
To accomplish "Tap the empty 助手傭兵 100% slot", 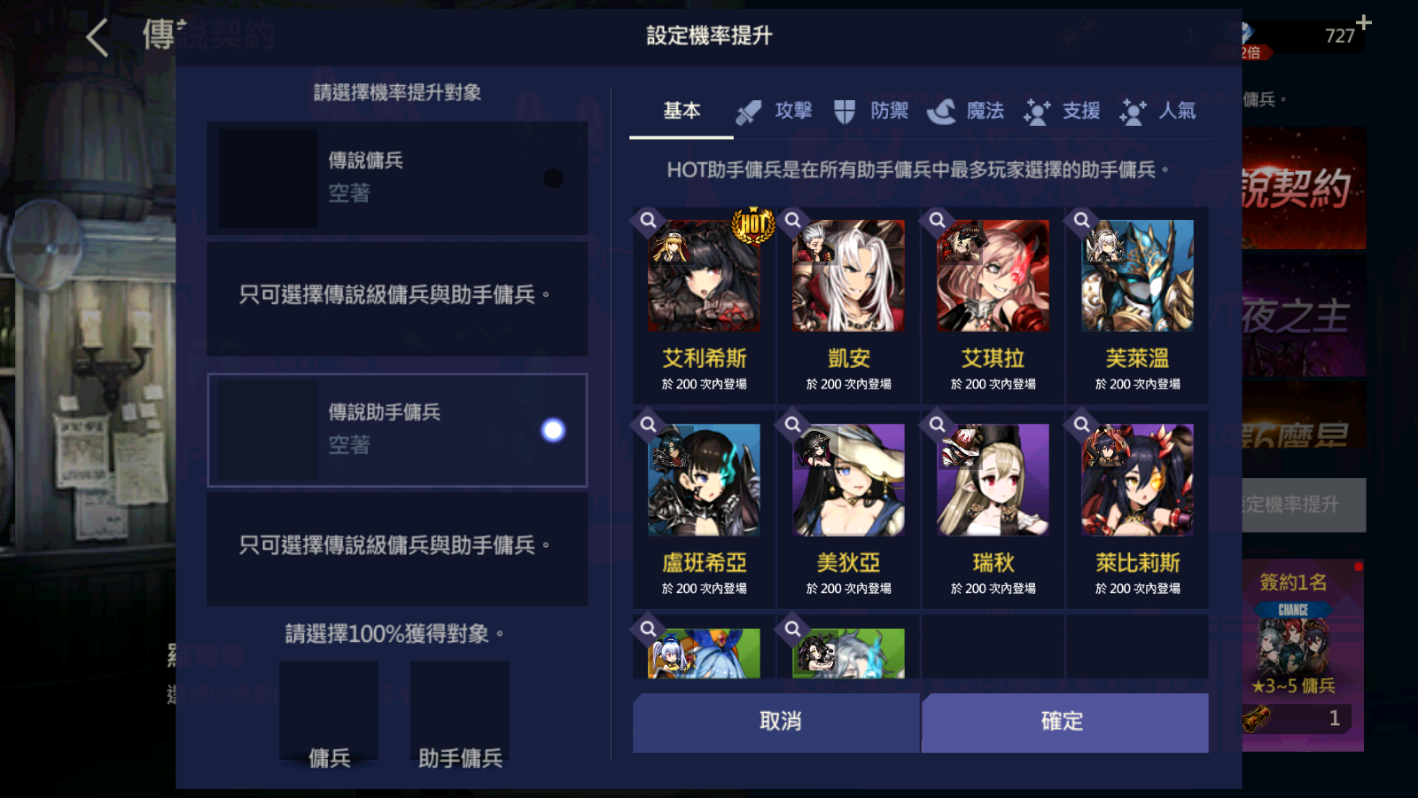I will coord(459,710).
